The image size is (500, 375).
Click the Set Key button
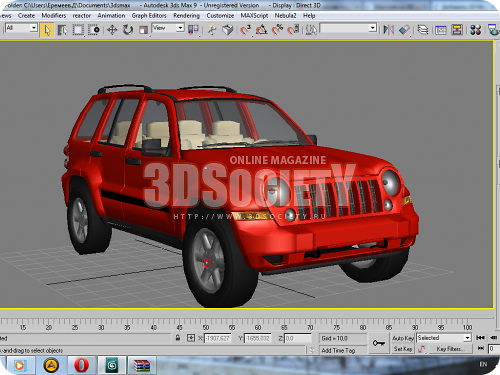[x=403, y=349]
